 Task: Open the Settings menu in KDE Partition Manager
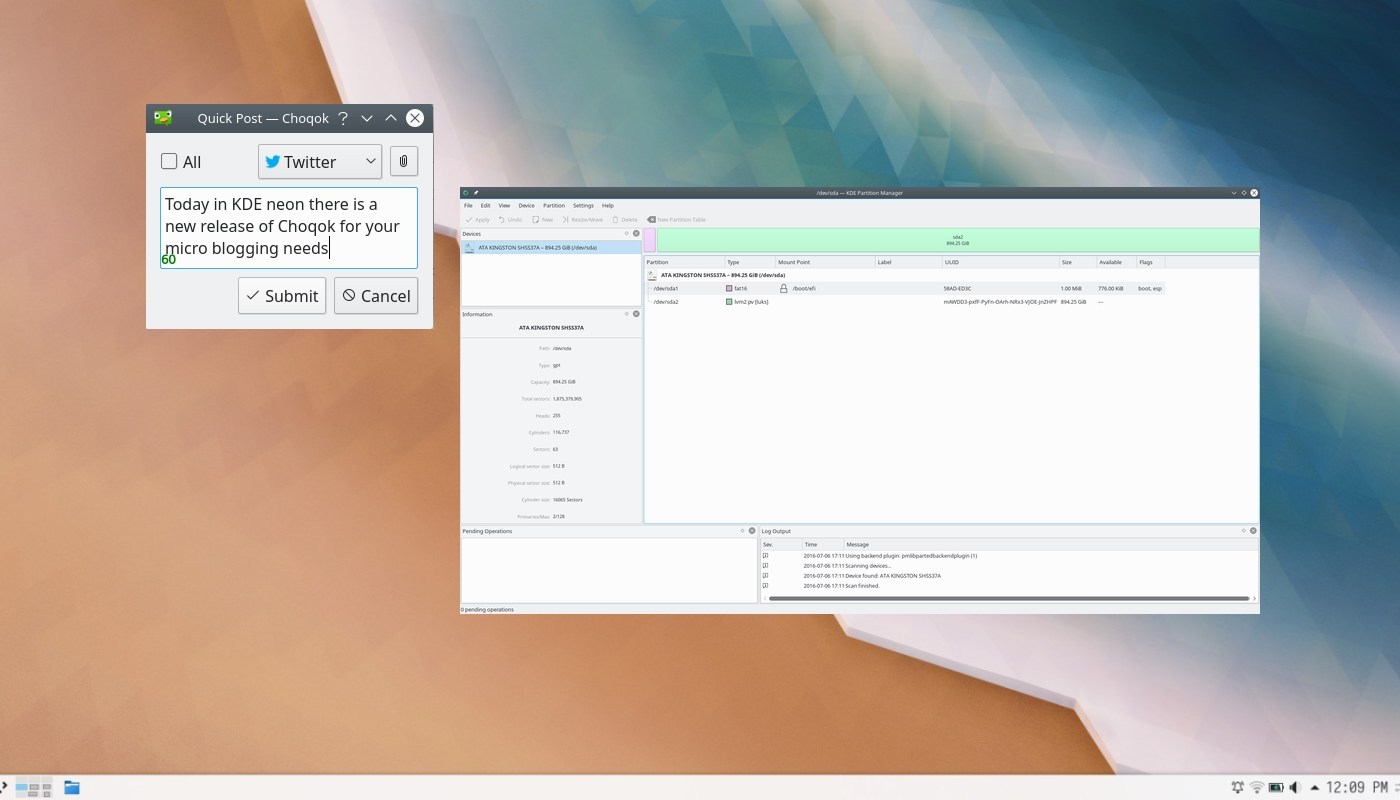coord(583,205)
